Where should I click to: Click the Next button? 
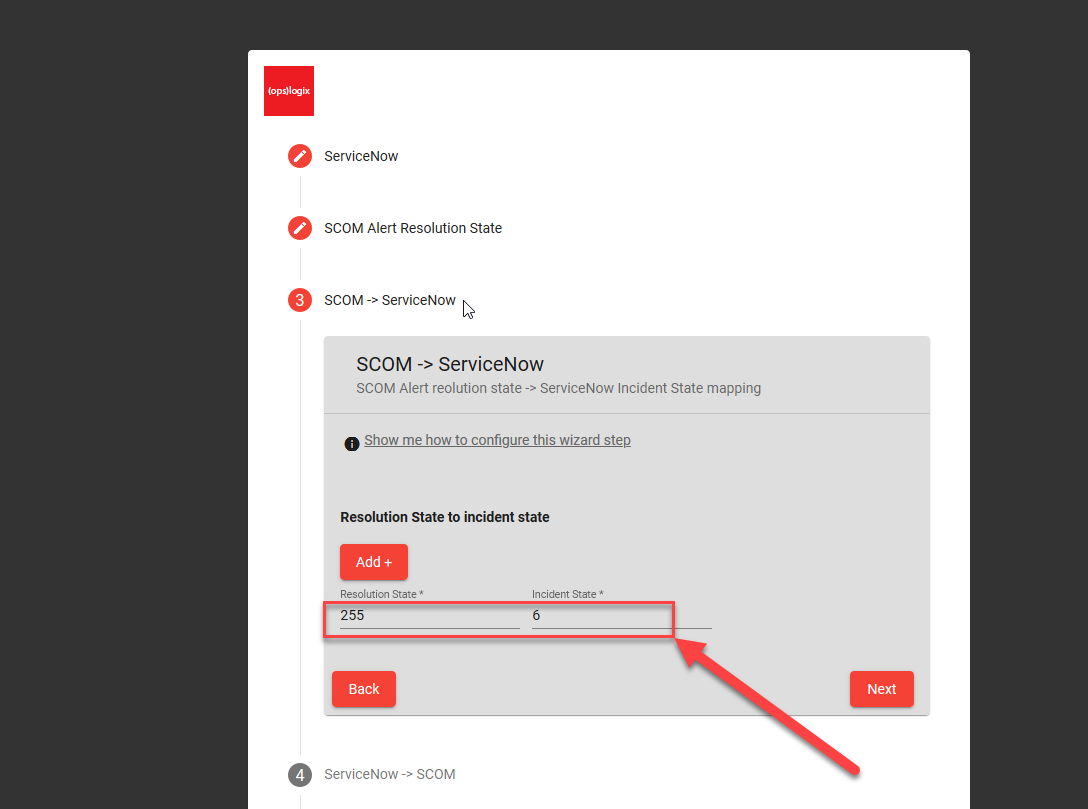click(881, 689)
